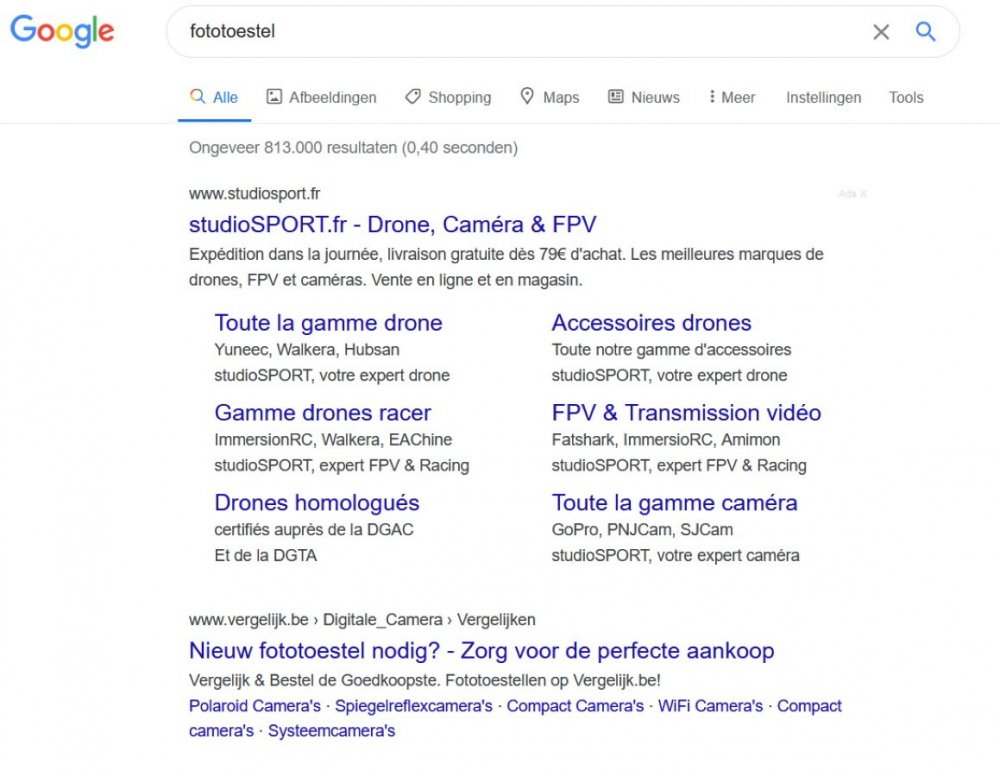The width and height of the screenshot is (1000, 777).
Task: Click the X to clear the search query
Action: point(881,31)
